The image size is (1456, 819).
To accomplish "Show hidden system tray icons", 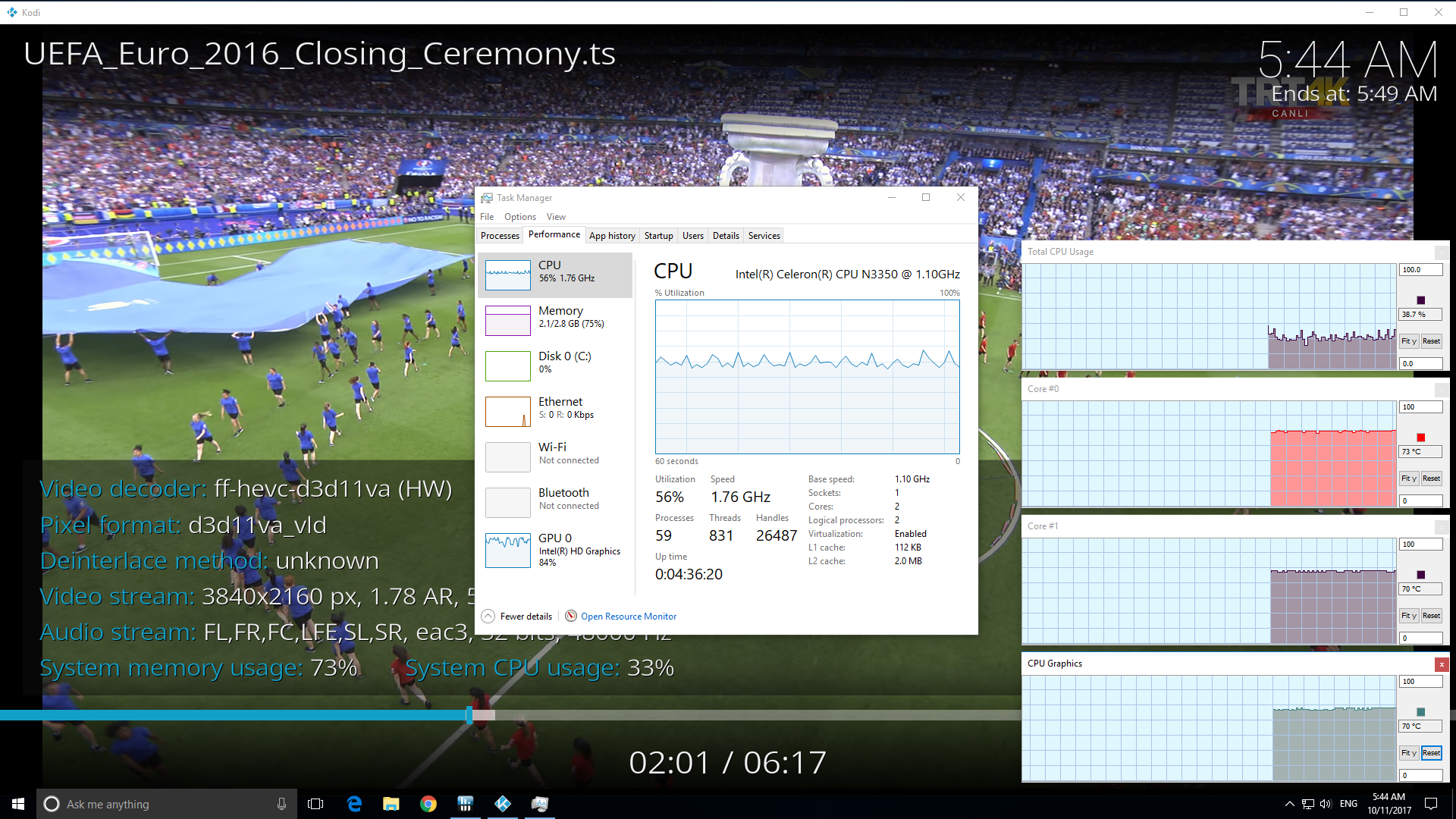I will pyautogui.click(x=1289, y=804).
